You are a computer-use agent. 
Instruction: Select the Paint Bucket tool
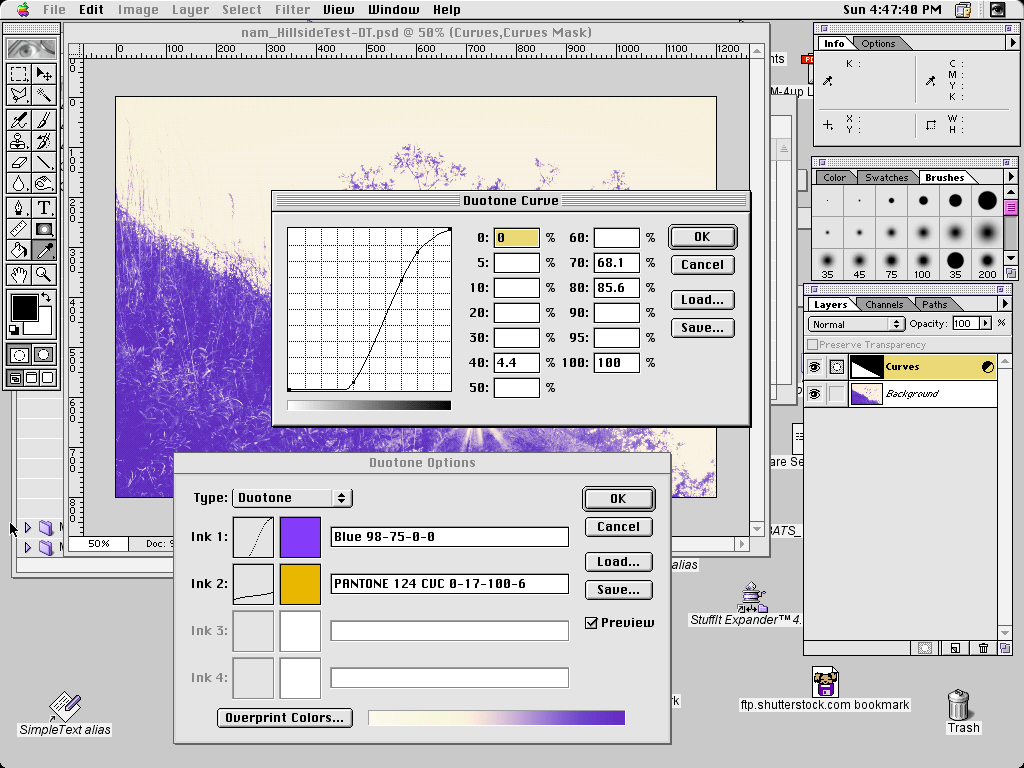point(19,250)
